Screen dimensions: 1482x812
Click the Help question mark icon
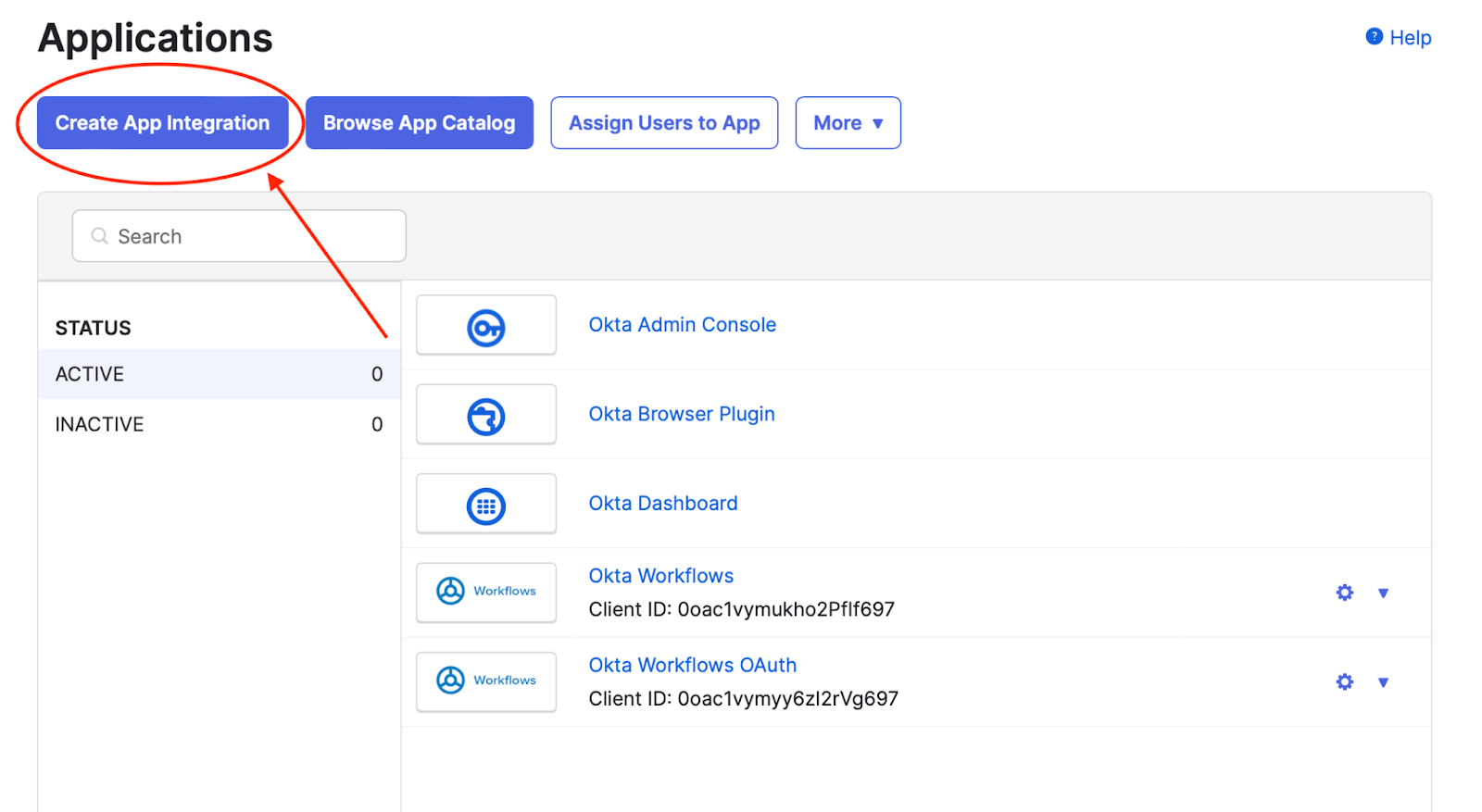click(1374, 36)
